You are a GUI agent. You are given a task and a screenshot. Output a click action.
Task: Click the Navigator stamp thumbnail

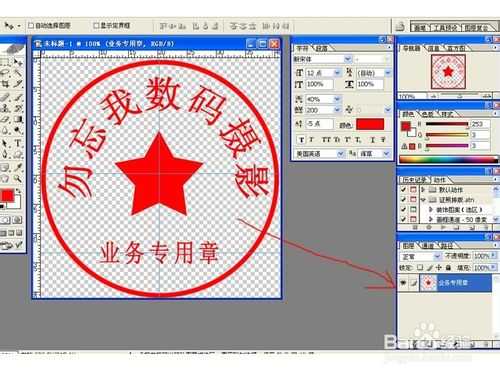click(x=448, y=72)
